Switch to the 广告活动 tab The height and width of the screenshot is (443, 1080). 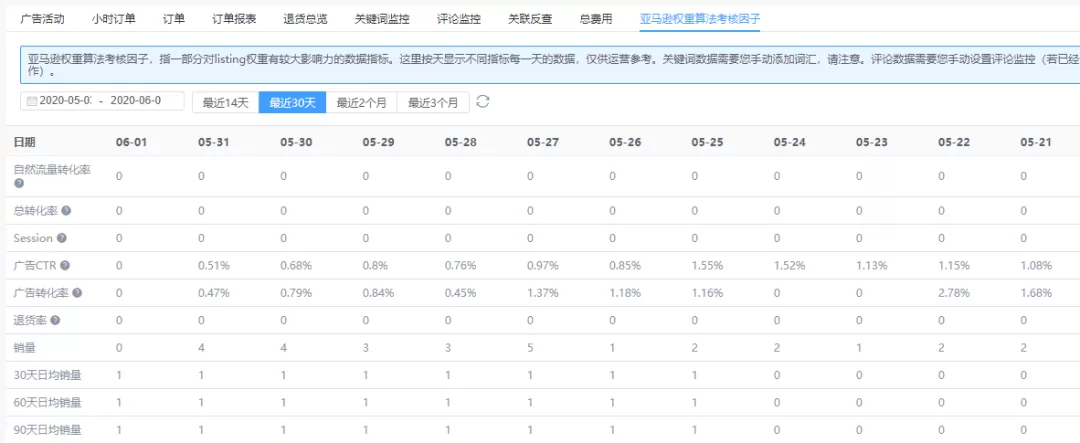tap(43, 19)
